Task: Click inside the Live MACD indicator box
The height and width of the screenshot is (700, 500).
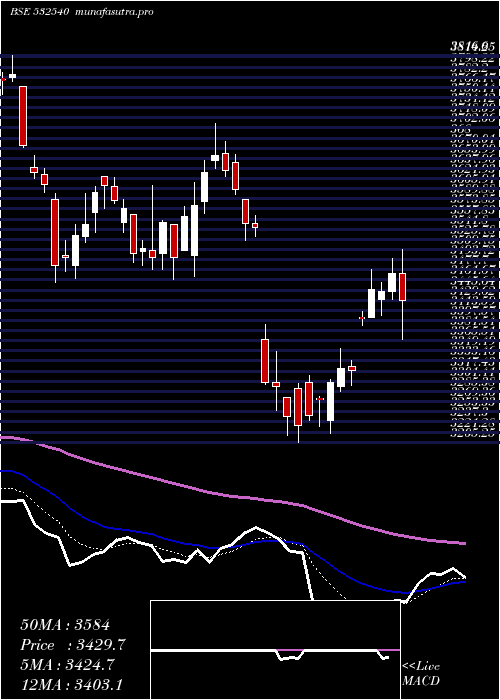Action: [x=275, y=650]
